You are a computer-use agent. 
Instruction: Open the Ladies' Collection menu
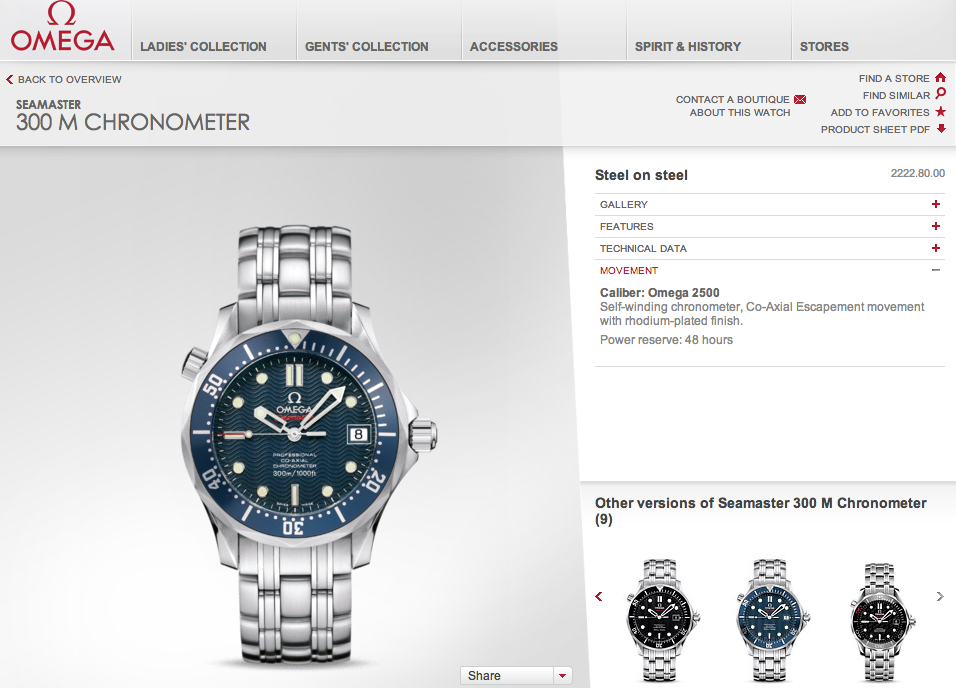click(x=203, y=46)
